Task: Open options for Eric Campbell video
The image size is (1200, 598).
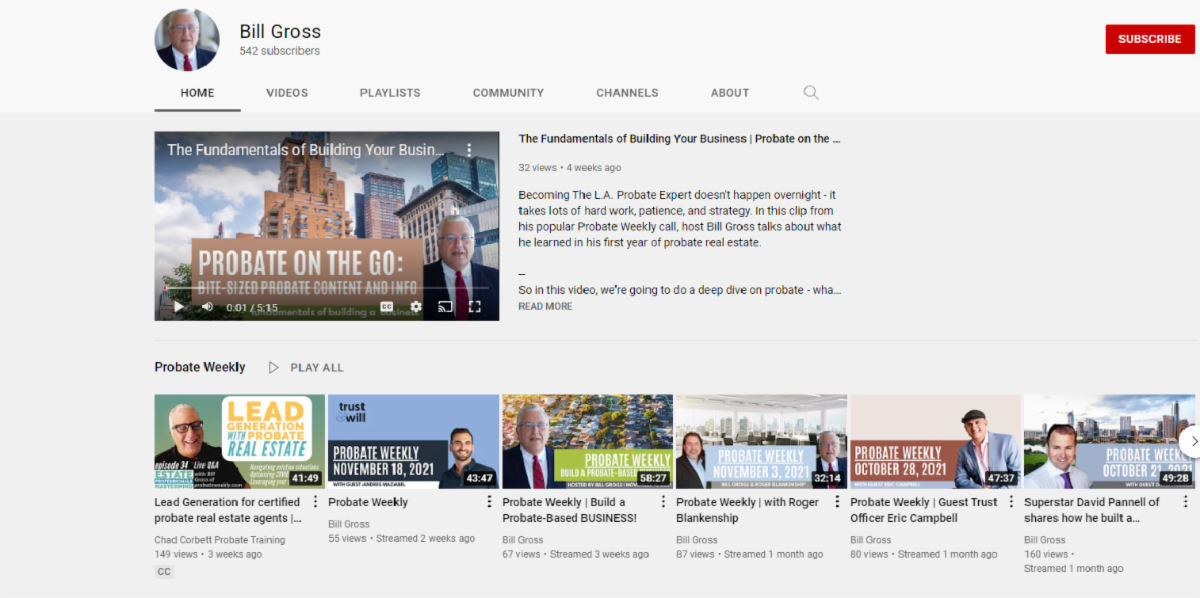Action: click(x=1011, y=502)
